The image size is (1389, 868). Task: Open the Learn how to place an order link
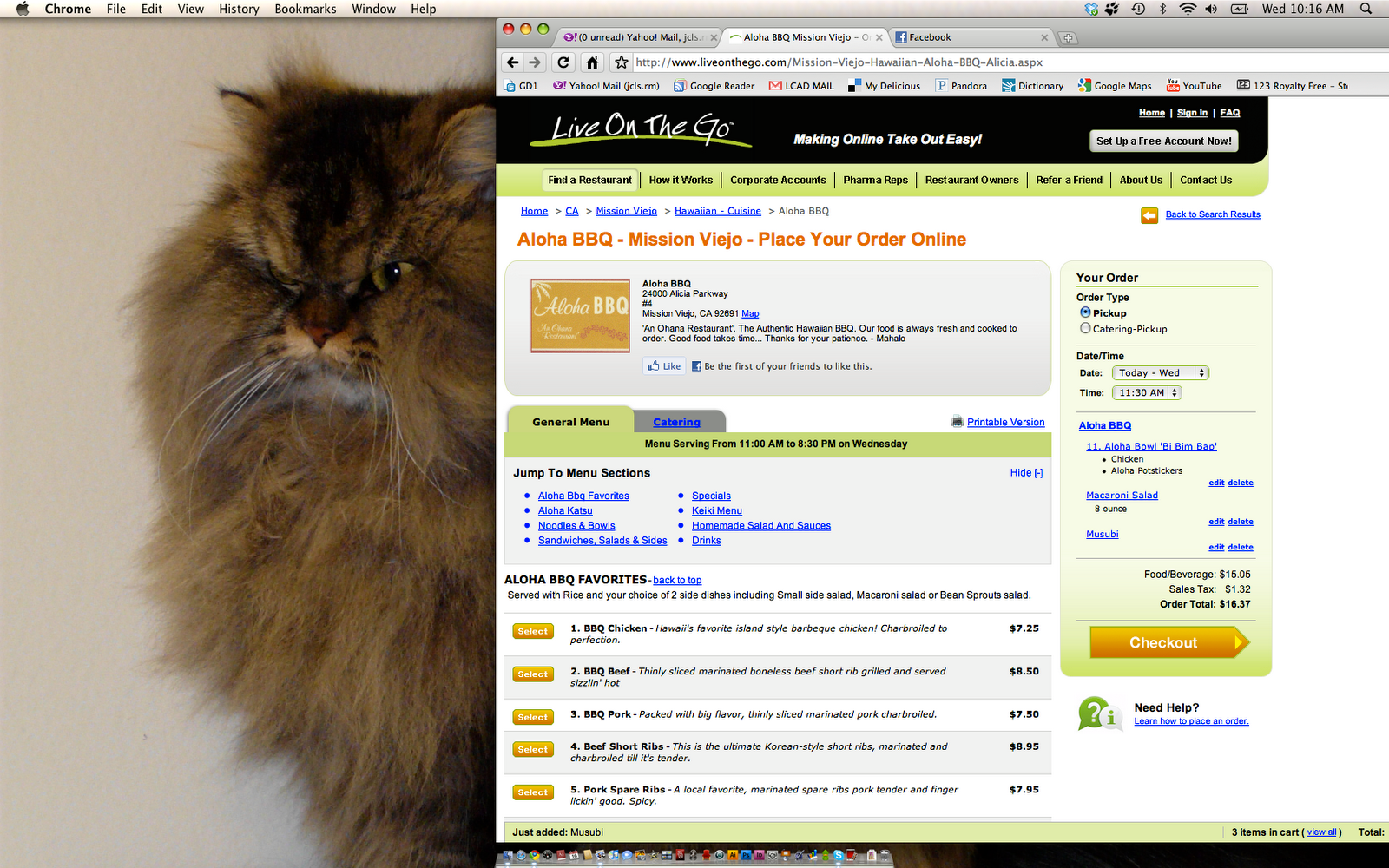pyautogui.click(x=1191, y=721)
